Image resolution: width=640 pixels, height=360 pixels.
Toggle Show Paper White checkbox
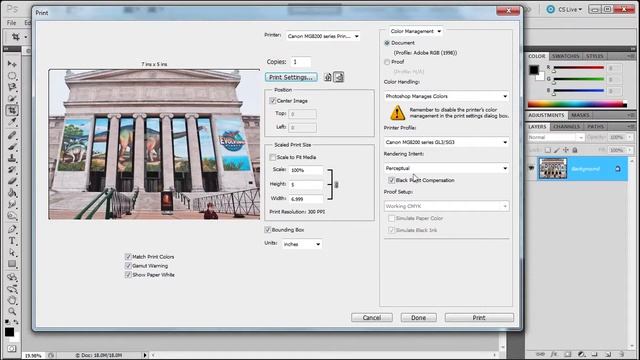(x=128, y=275)
